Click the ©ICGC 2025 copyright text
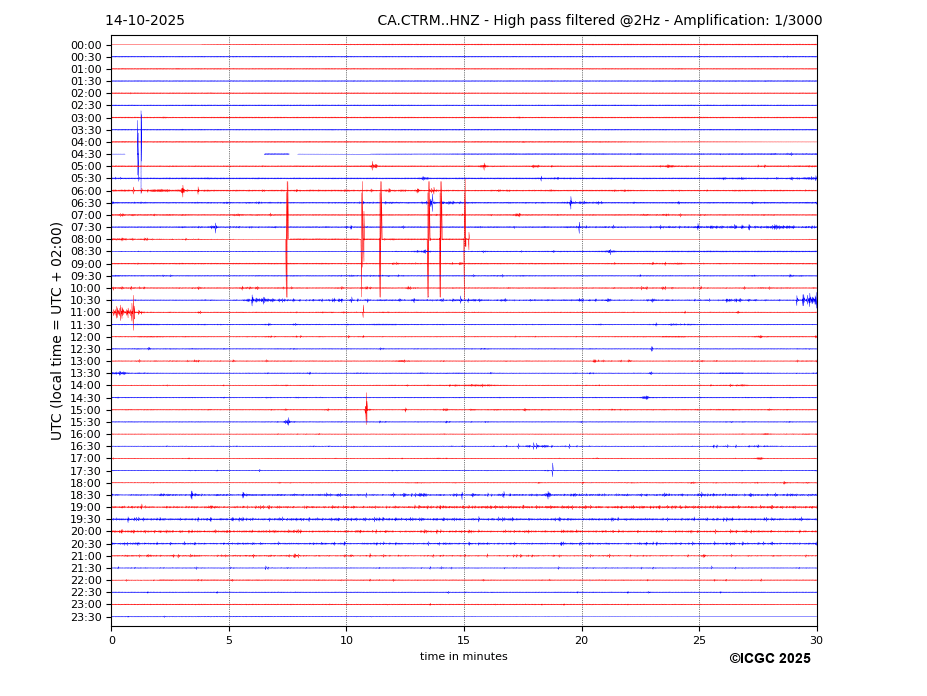This screenshot has height=696, width=927. coord(769,659)
